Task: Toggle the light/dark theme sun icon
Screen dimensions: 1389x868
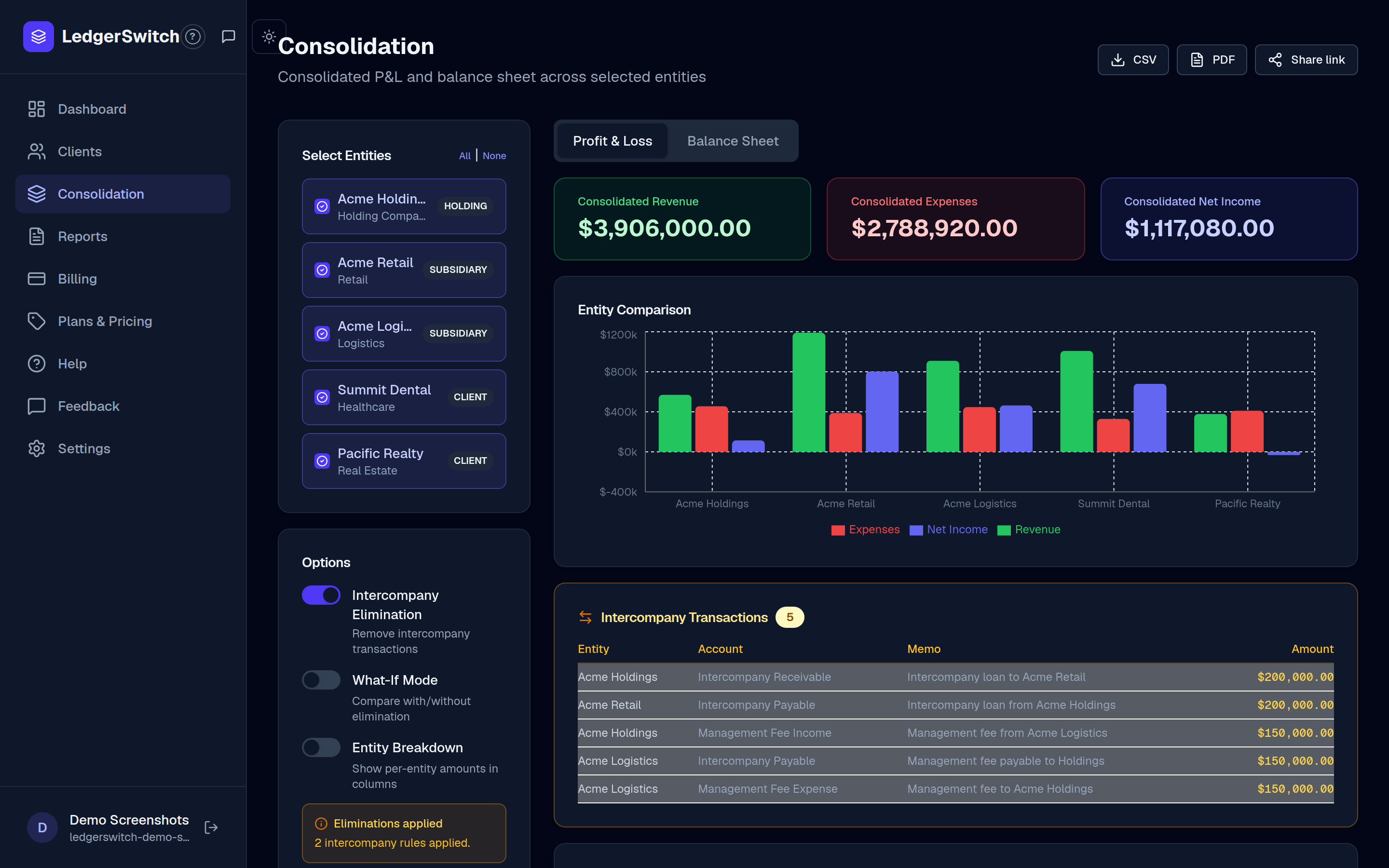Action: [x=269, y=37]
